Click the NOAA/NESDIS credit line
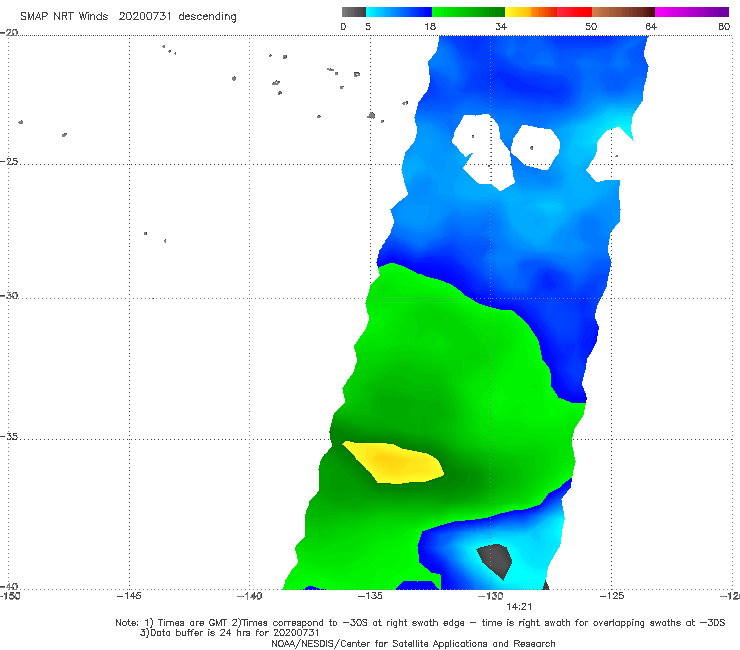Viewport: 740px width, 650px height. [413, 644]
